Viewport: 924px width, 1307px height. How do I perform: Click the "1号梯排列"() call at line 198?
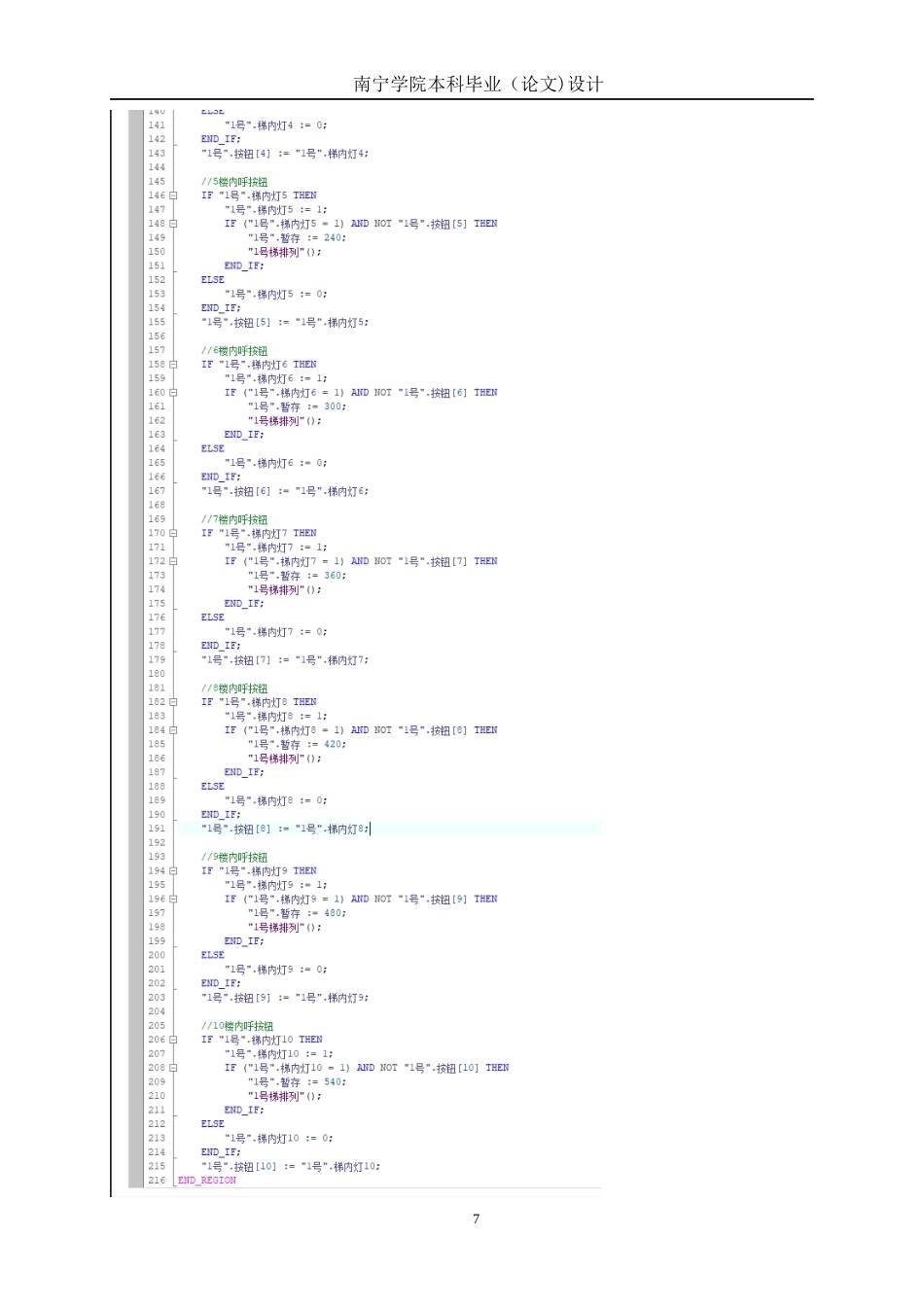284,928
